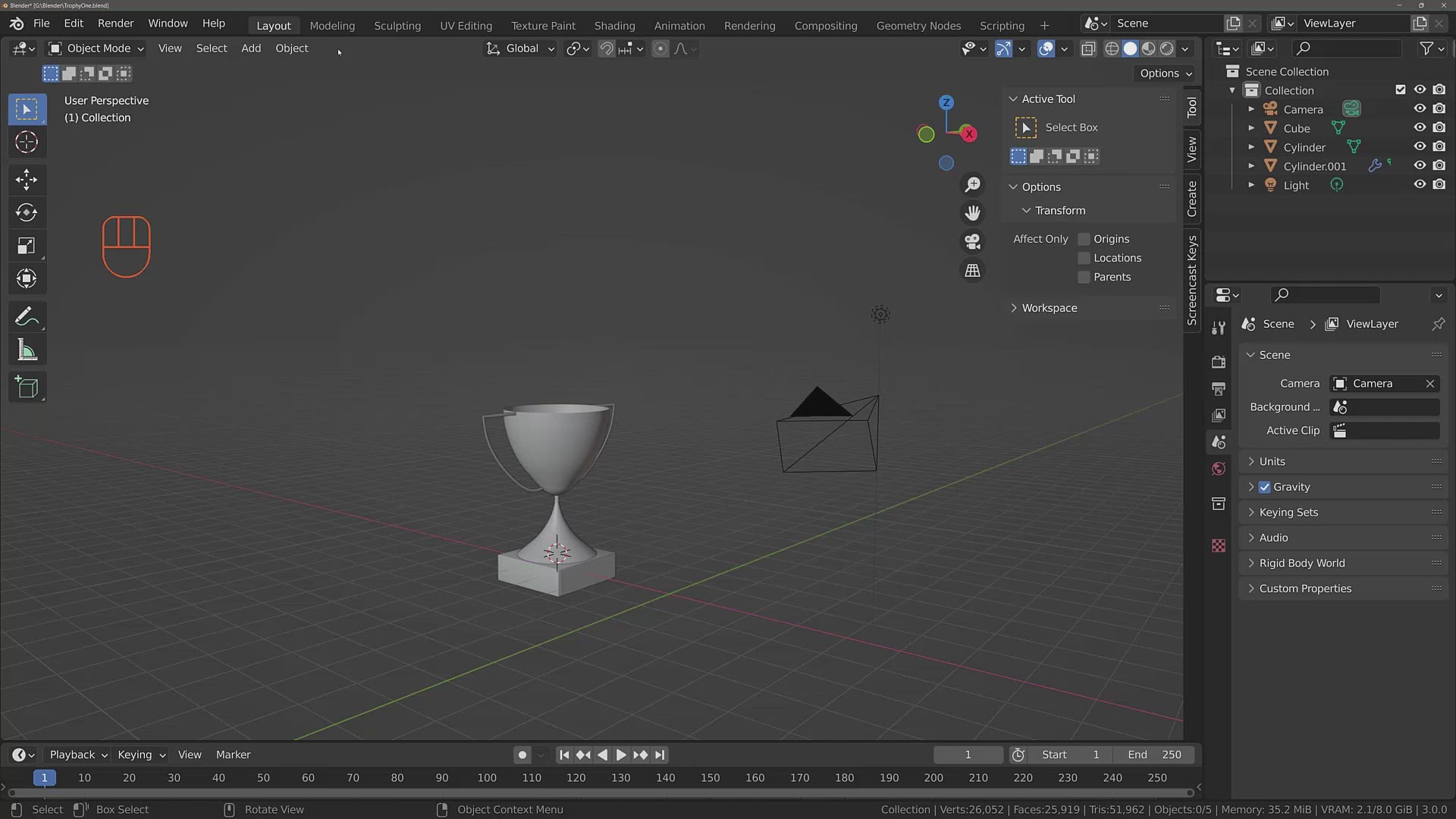Viewport: 1456px width, 819px height.
Task: Switch to the Shading workspace tab
Action: [614, 25]
